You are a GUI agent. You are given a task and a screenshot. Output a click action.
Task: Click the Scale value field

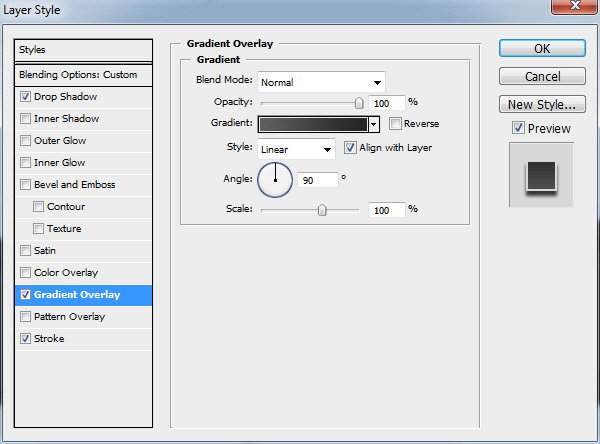pyautogui.click(x=386, y=210)
